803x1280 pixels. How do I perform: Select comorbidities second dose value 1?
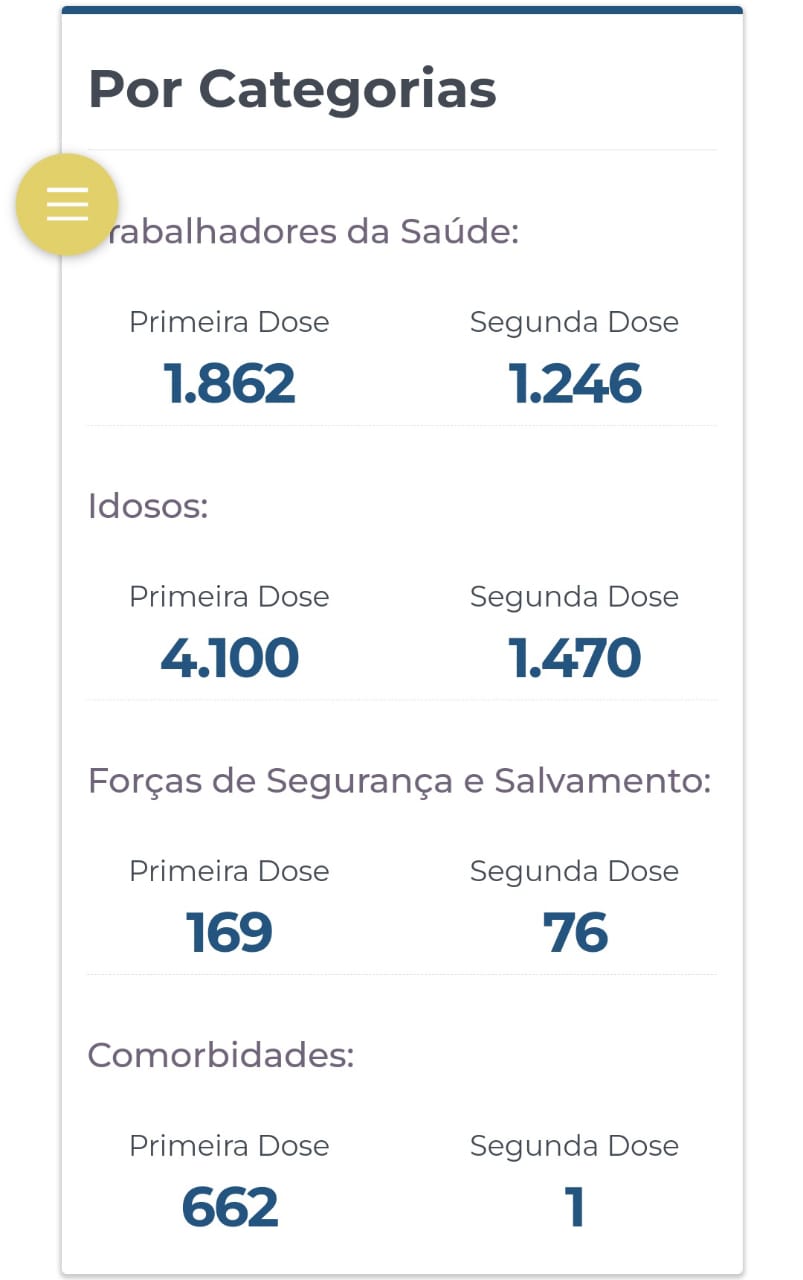(x=575, y=1207)
